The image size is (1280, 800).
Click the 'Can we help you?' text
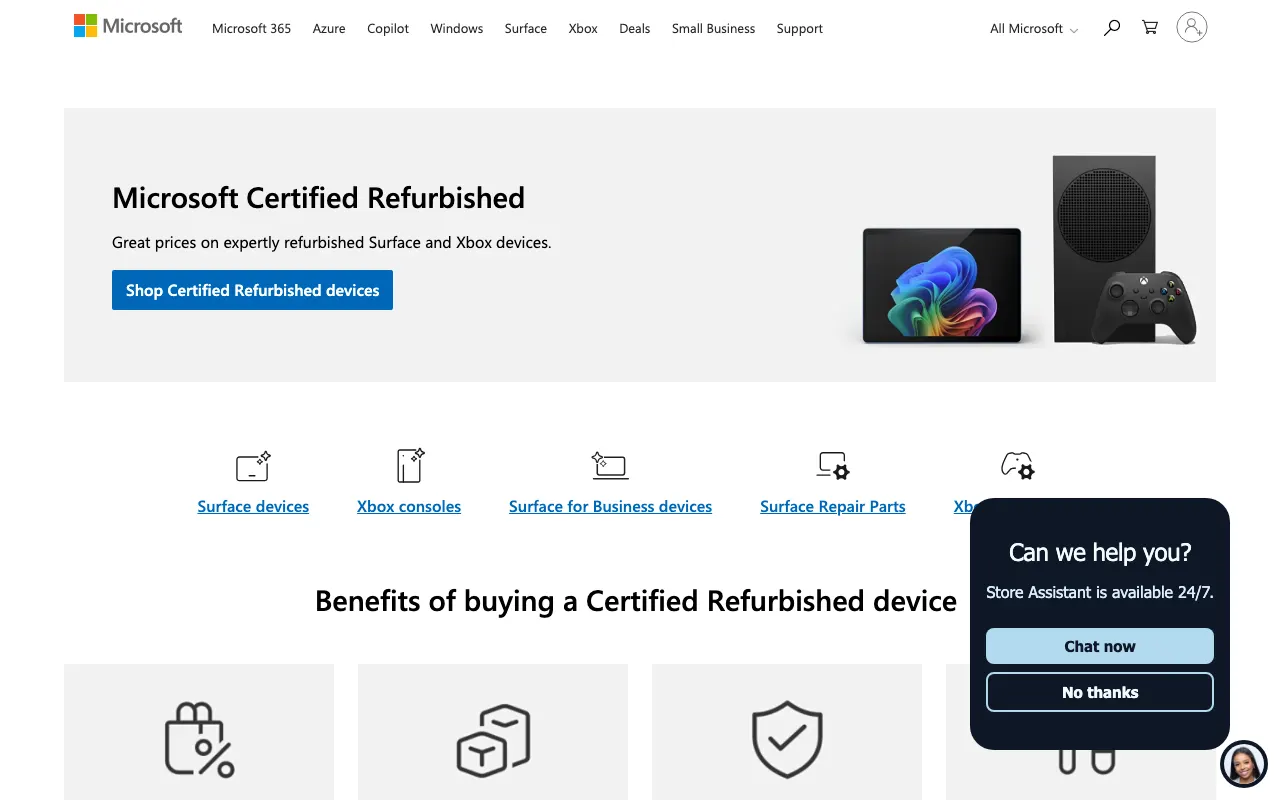point(1100,553)
